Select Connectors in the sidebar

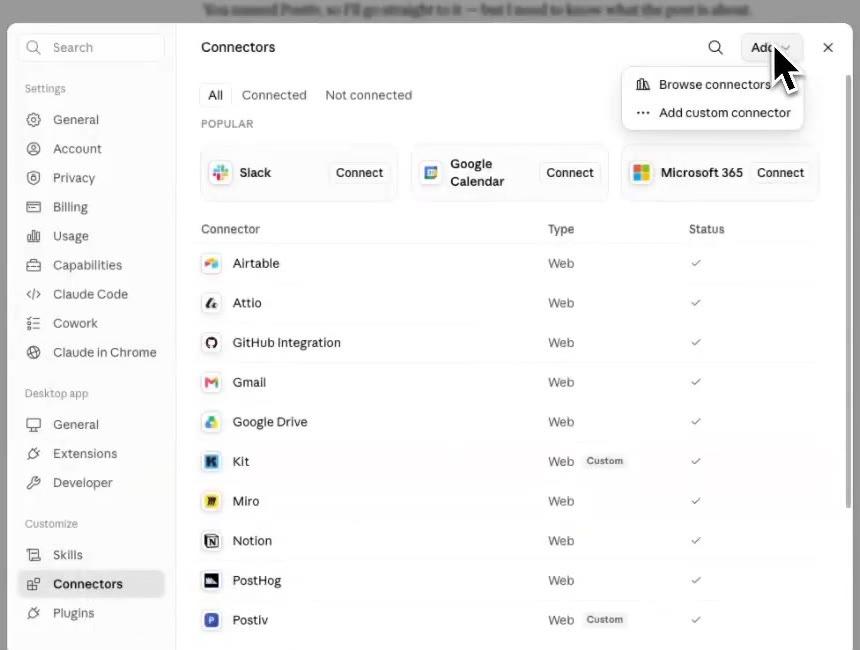[x=92, y=584]
